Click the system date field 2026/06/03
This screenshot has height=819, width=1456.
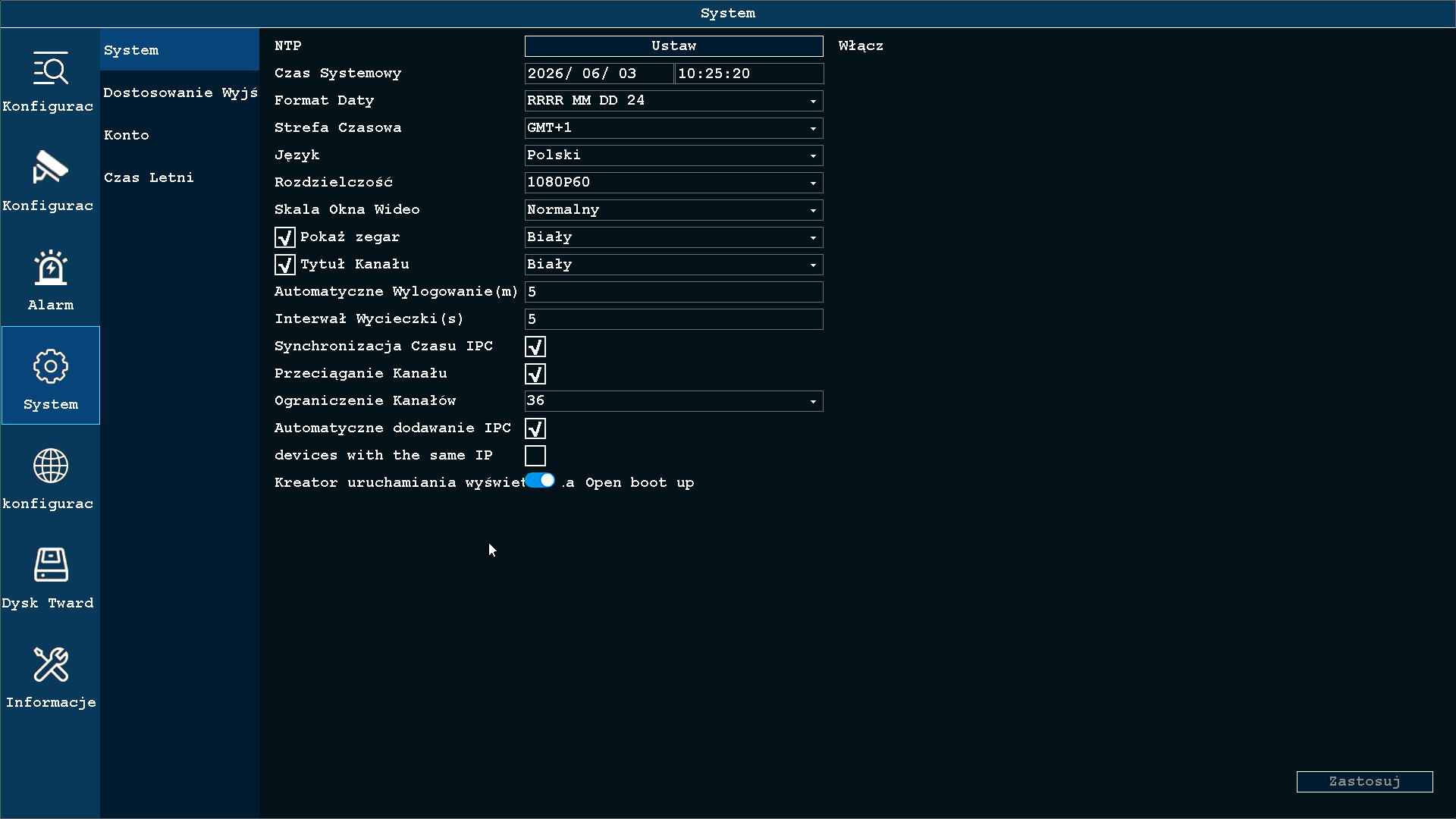[x=599, y=74]
